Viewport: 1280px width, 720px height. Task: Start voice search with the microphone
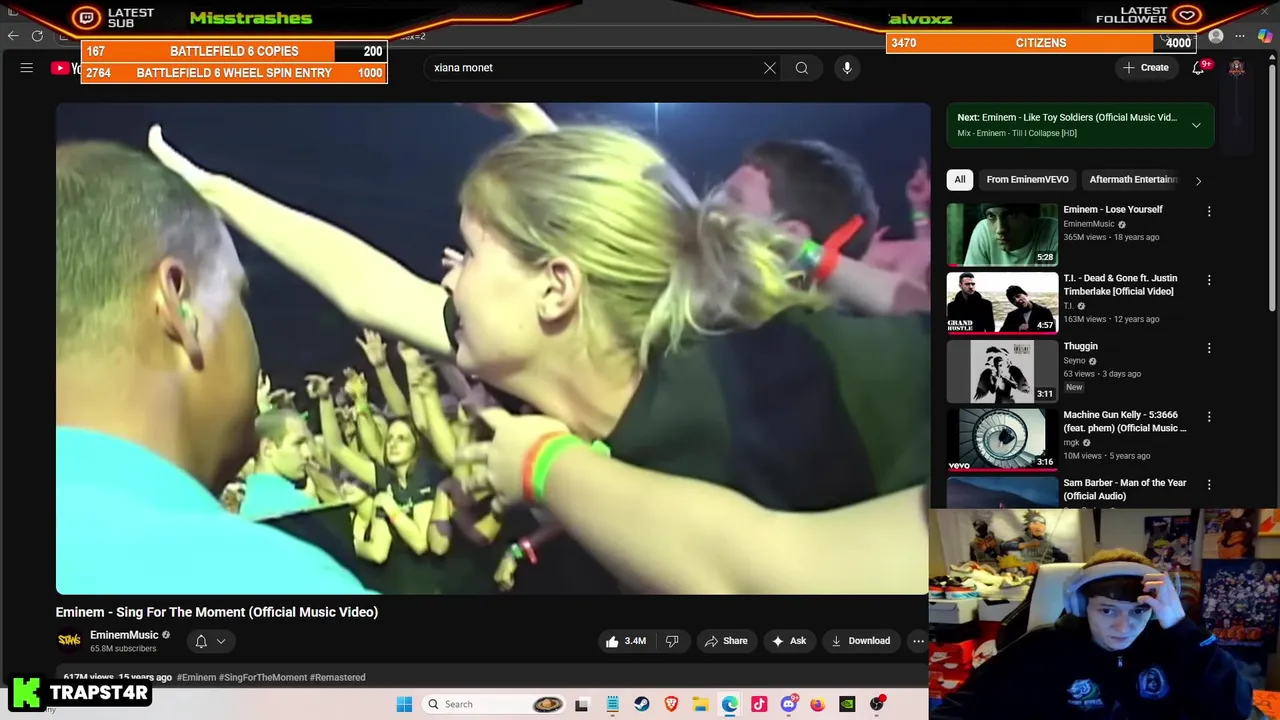[x=847, y=68]
